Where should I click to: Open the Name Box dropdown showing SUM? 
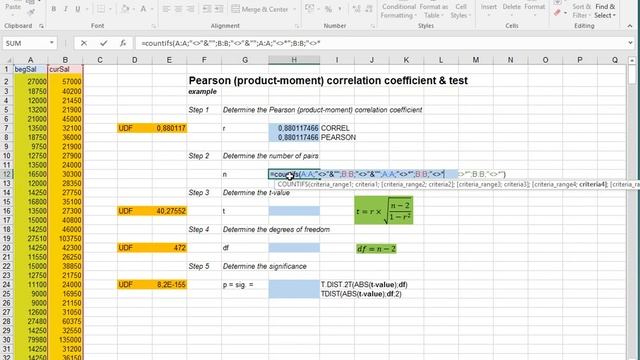click(52, 43)
